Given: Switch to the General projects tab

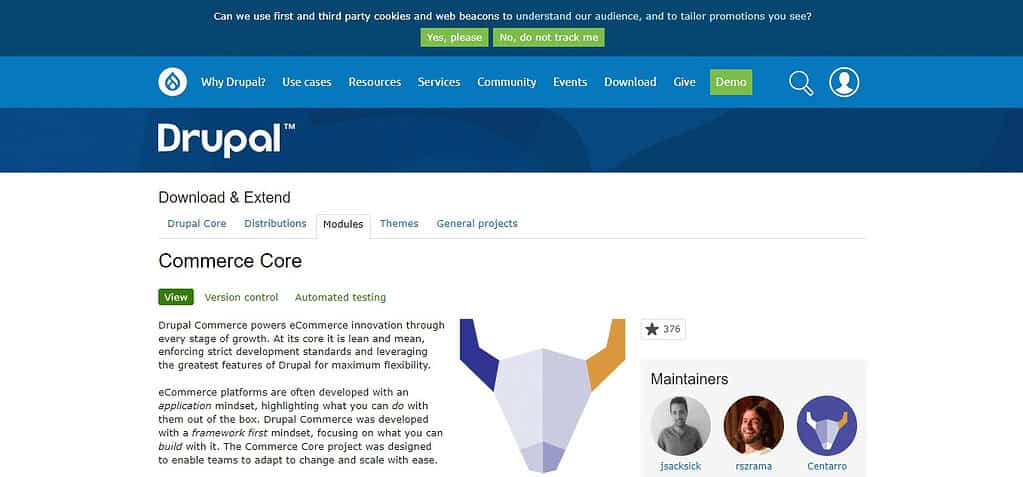Looking at the screenshot, I should click(477, 224).
